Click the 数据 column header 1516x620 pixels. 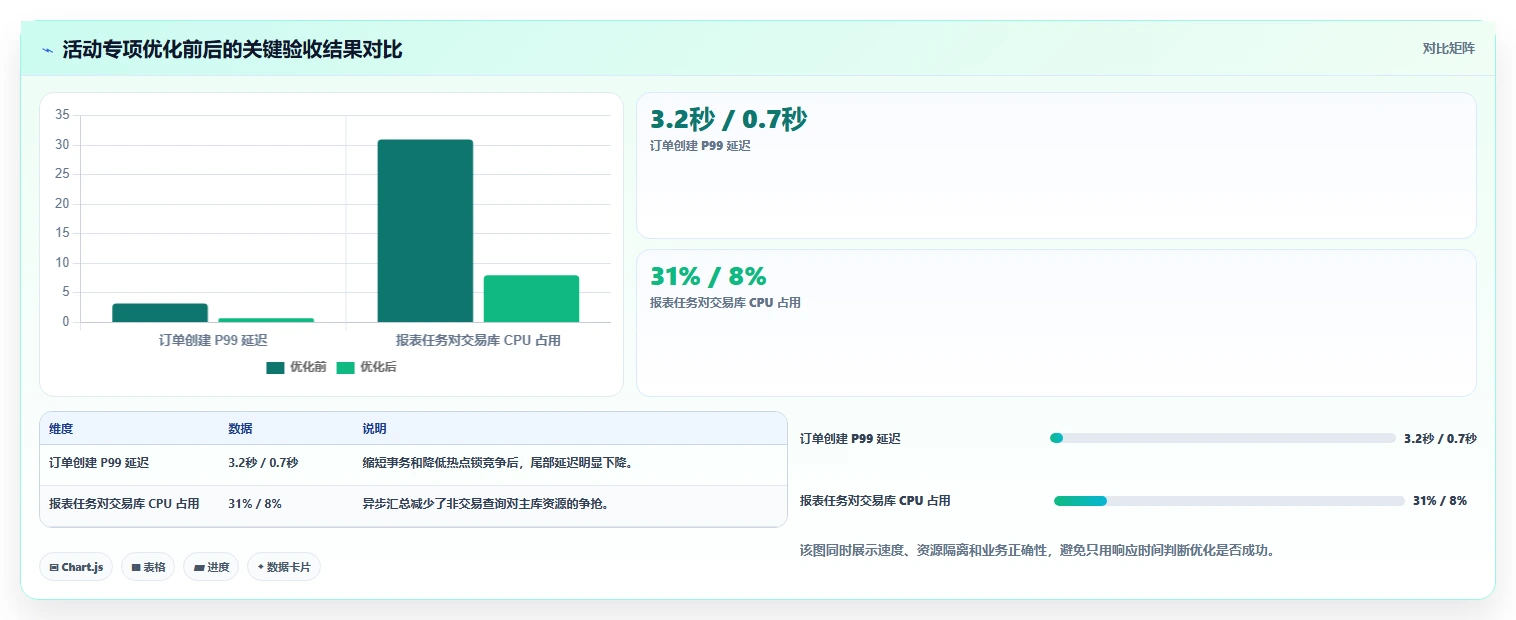click(x=240, y=429)
